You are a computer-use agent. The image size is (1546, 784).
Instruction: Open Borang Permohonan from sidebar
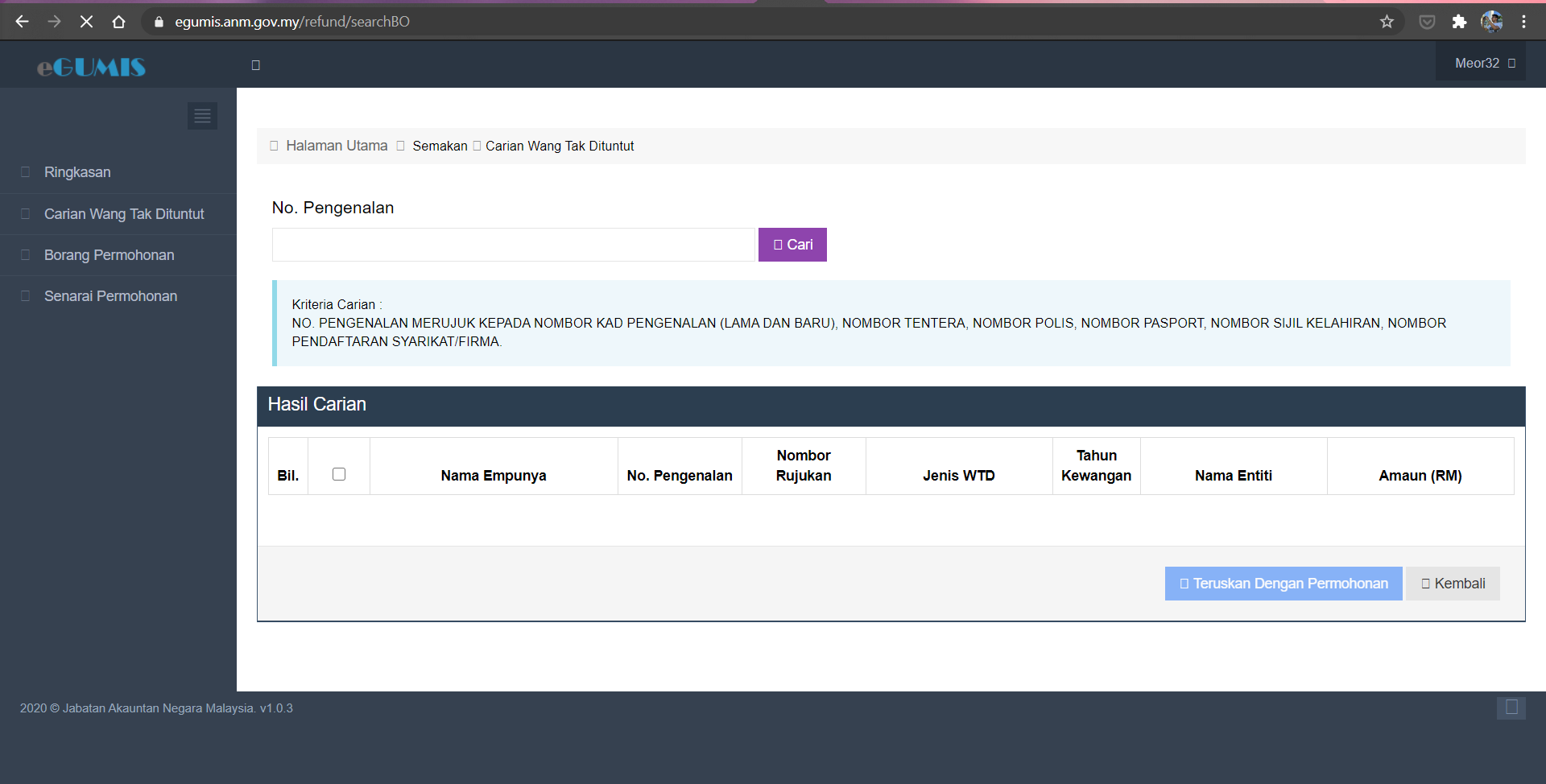[x=109, y=255]
